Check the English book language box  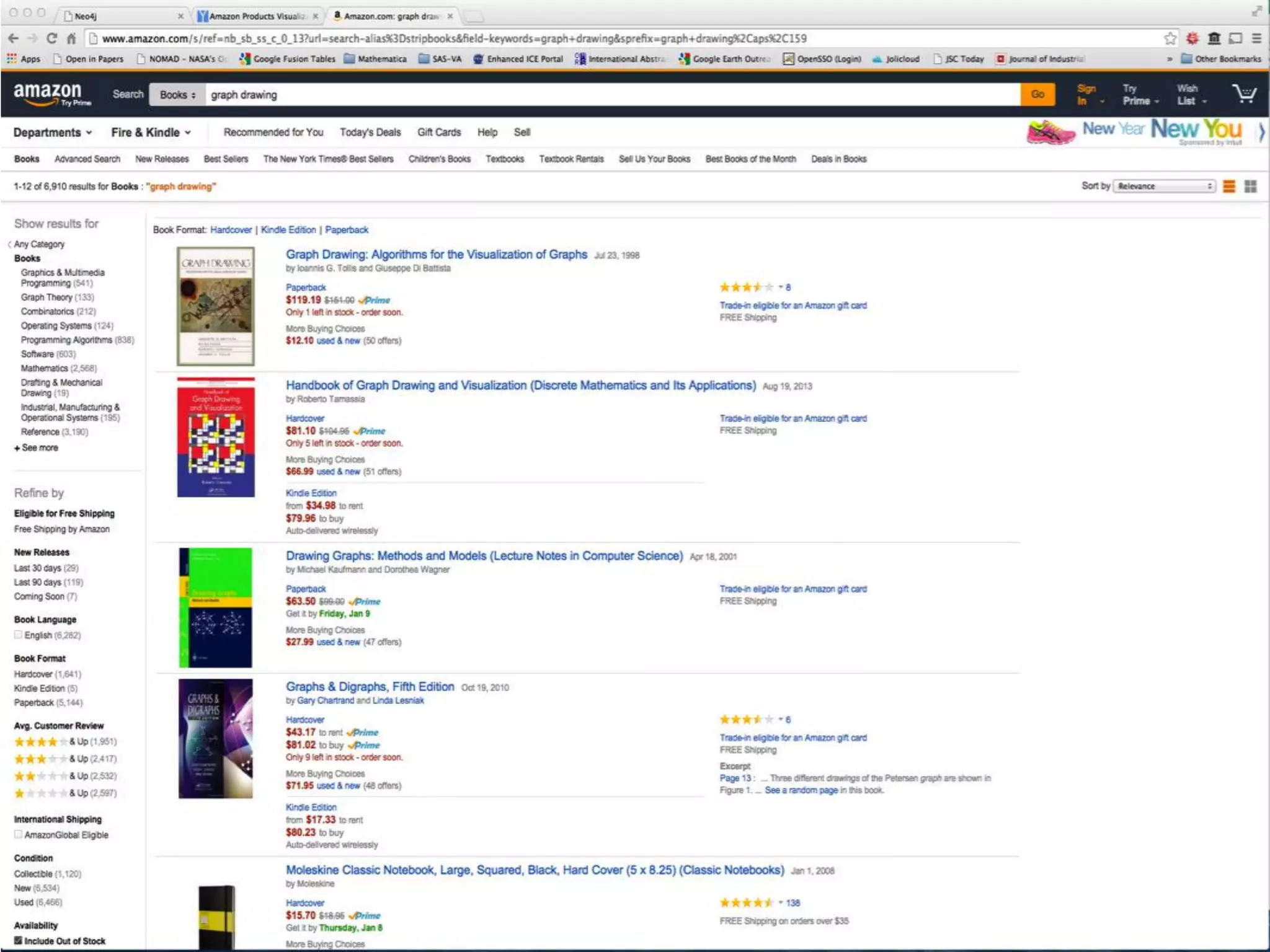tap(19, 635)
